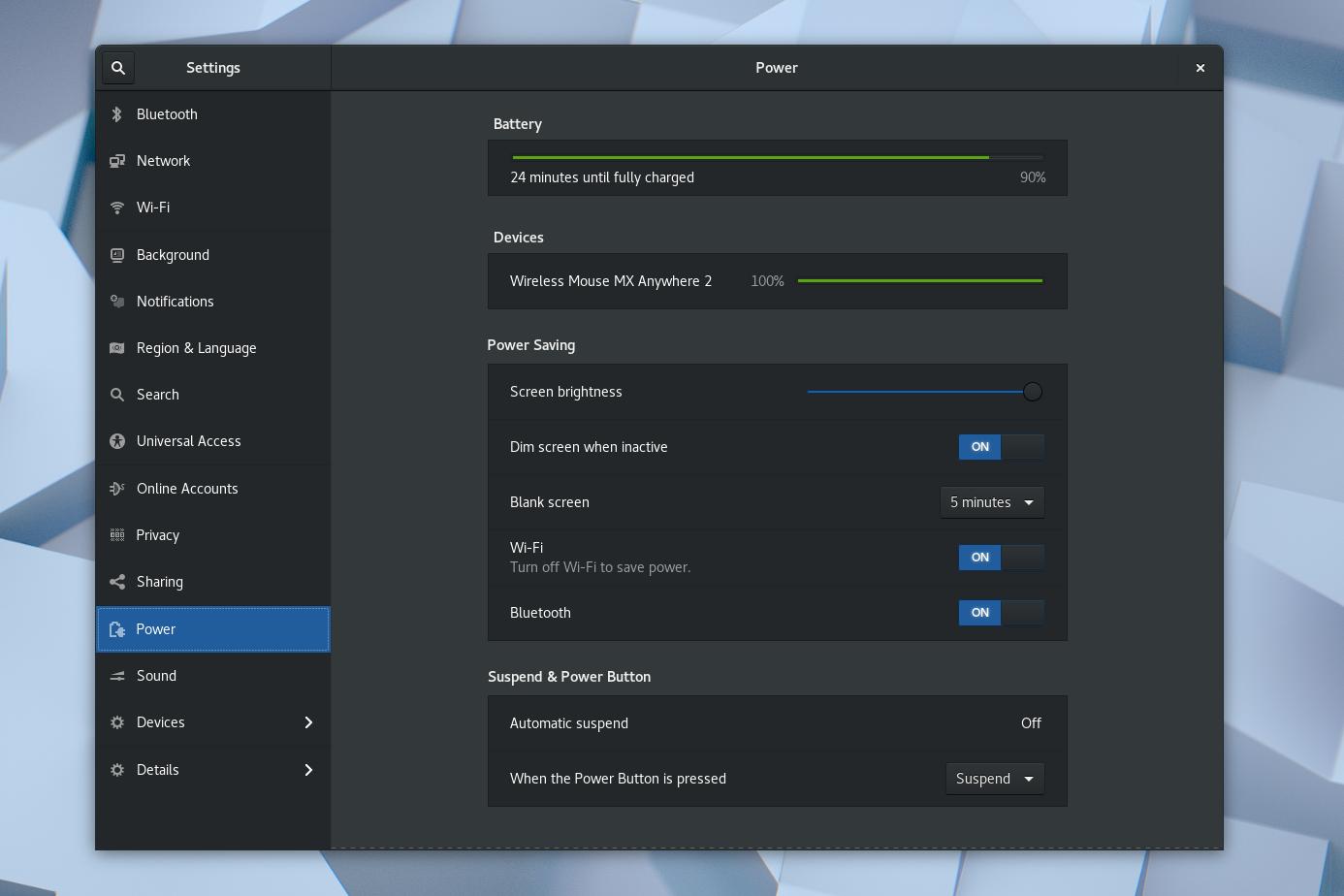Disable Wi-Fi to save power
Image resolution: width=1344 pixels, height=896 pixels.
tap(1001, 558)
